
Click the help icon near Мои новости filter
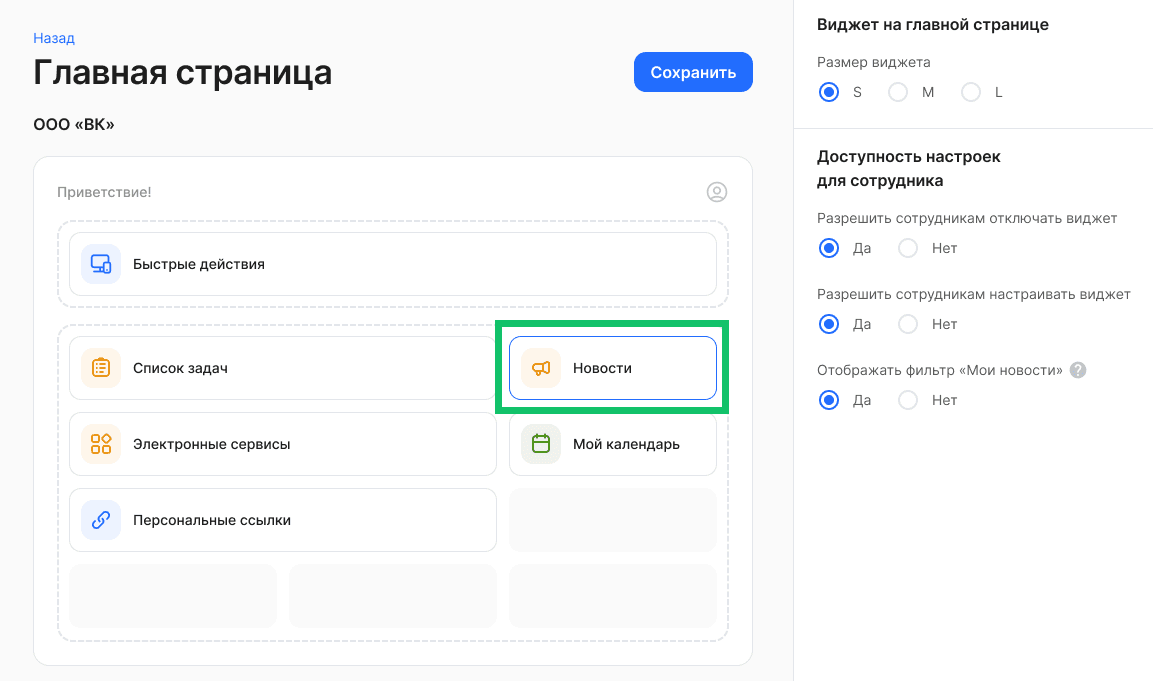1078,370
